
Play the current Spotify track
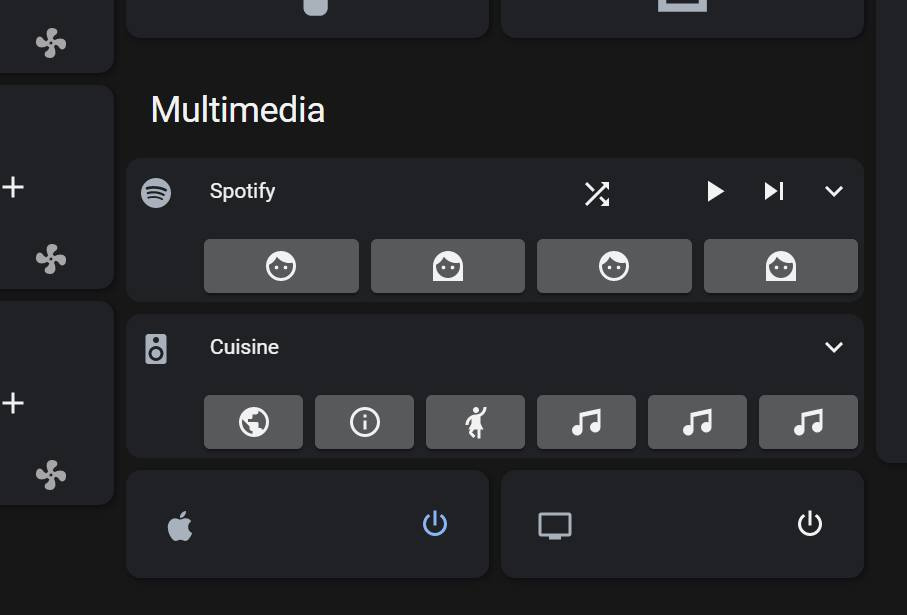[715, 191]
